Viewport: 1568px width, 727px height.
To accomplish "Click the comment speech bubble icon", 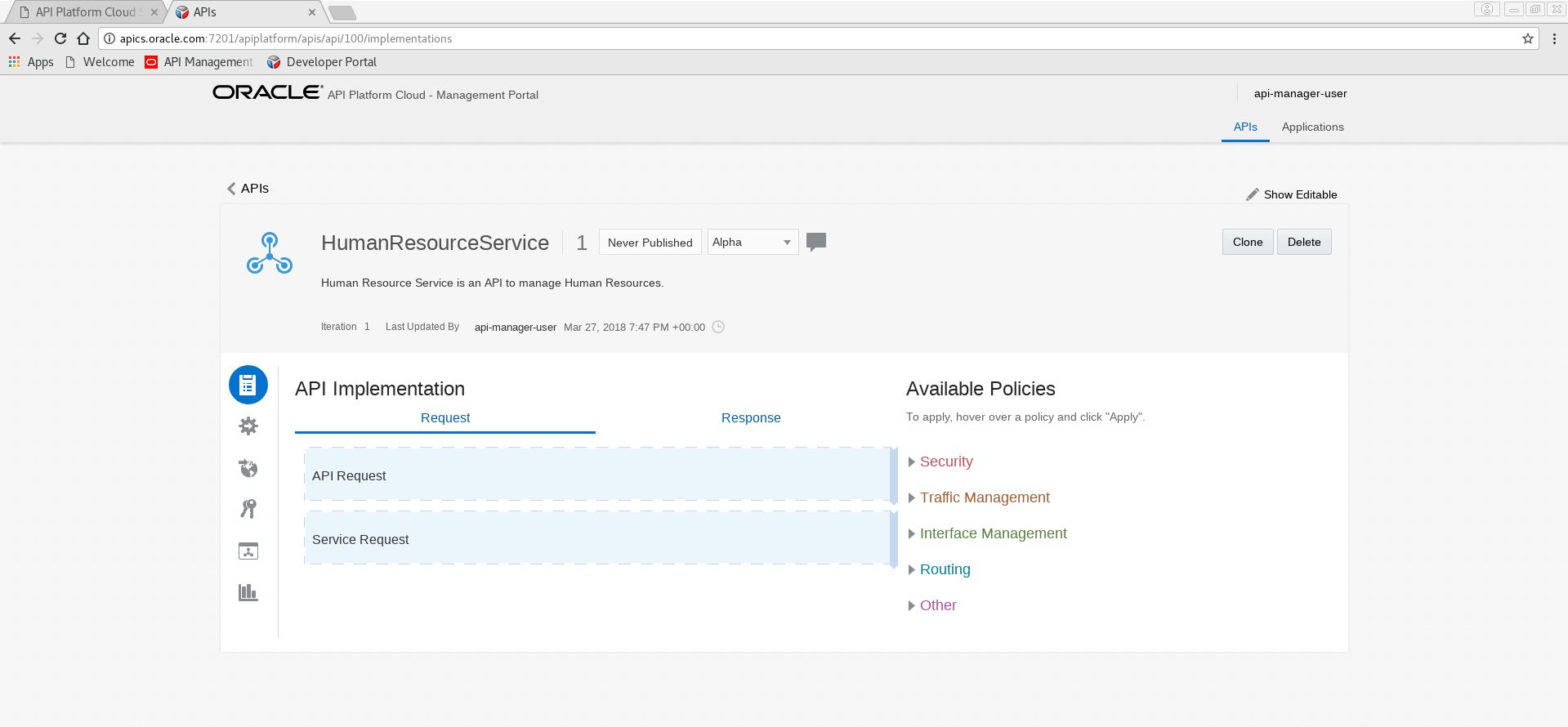I will coord(815,242).
